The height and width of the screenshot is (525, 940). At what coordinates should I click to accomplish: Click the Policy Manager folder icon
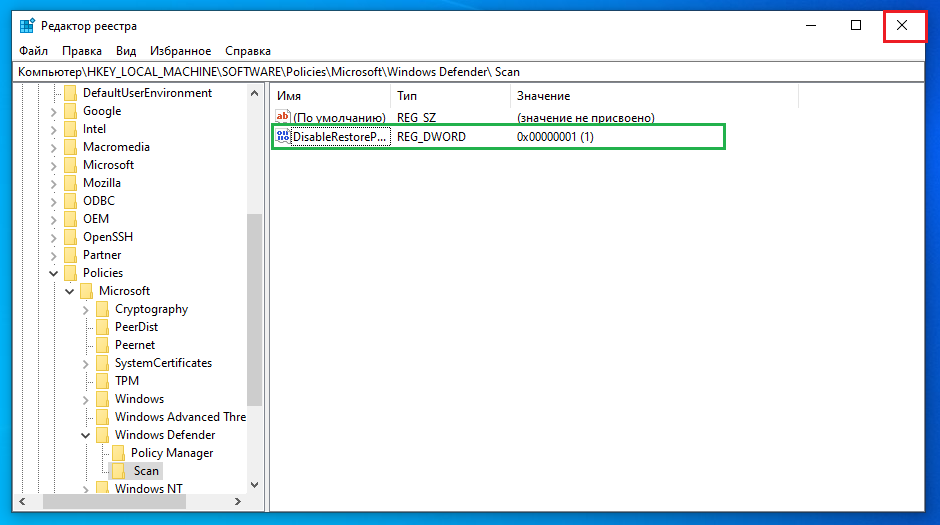point(119,452)
